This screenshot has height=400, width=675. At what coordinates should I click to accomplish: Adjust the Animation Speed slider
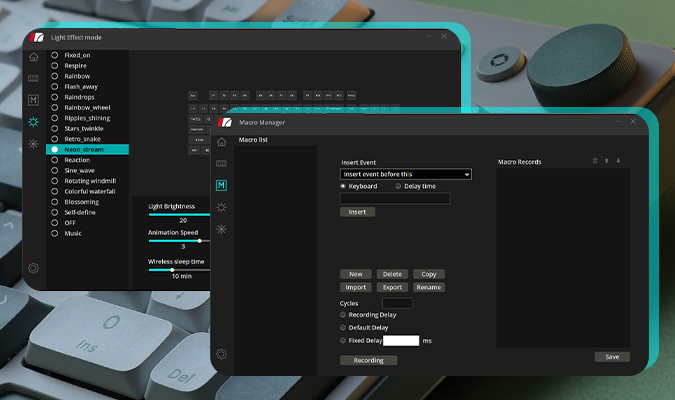coord(199,240)
